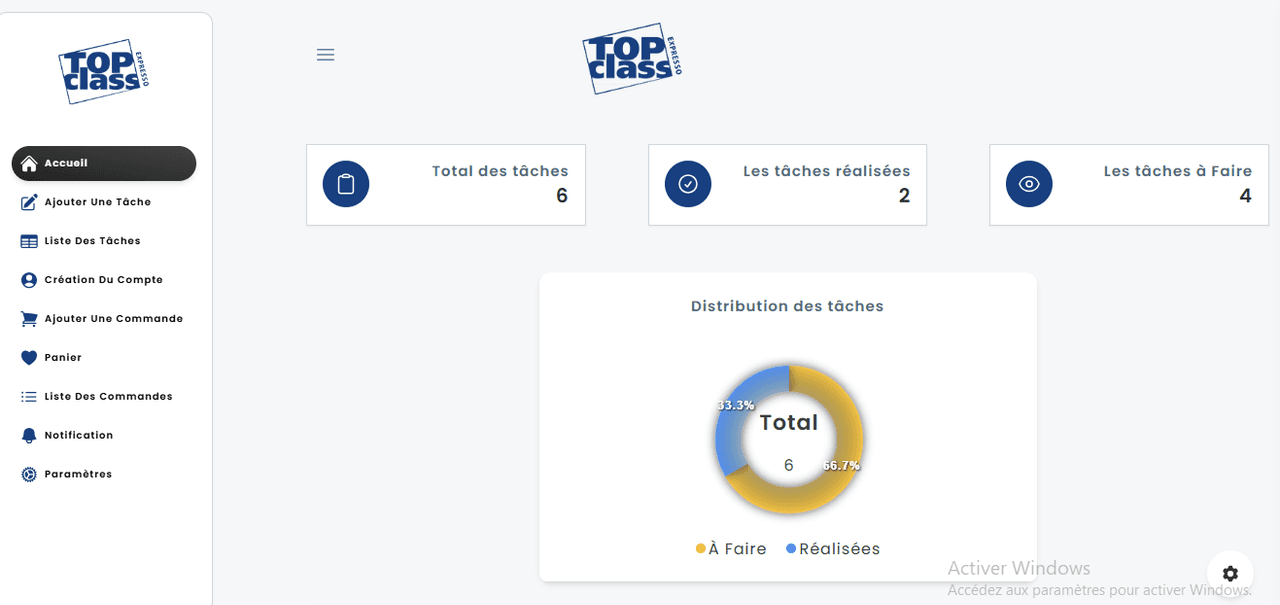This screenshot has width=1280, height=605.
Task: Click the Top Class logo in the header
Action: pyautogui.click(x=632, y=58)
